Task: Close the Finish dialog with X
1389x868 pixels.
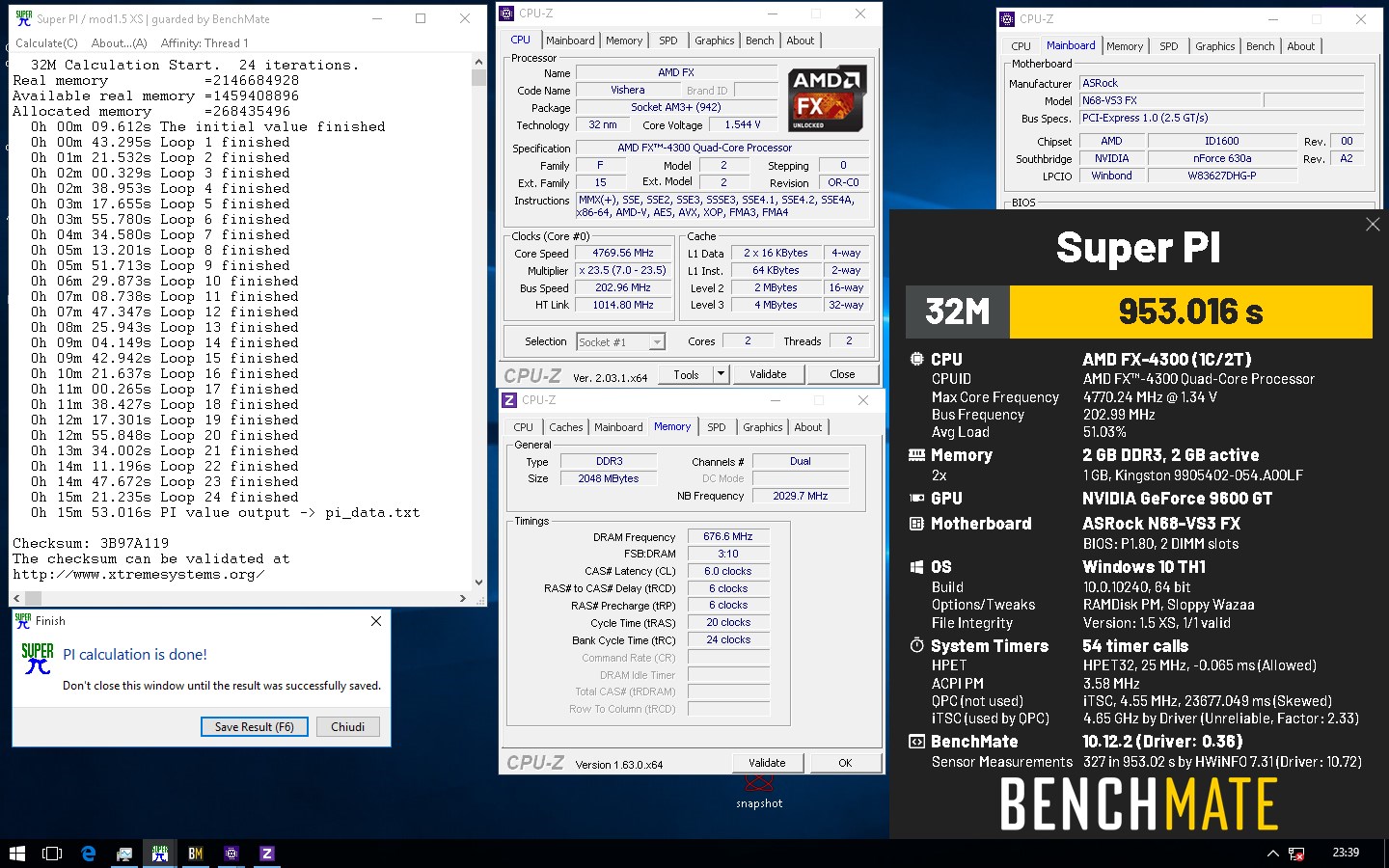Action: (376, 621)
